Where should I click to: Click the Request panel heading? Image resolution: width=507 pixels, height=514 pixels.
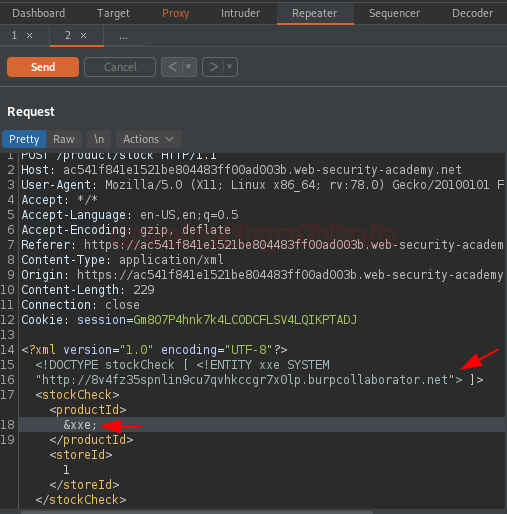[x=31, y=112]
